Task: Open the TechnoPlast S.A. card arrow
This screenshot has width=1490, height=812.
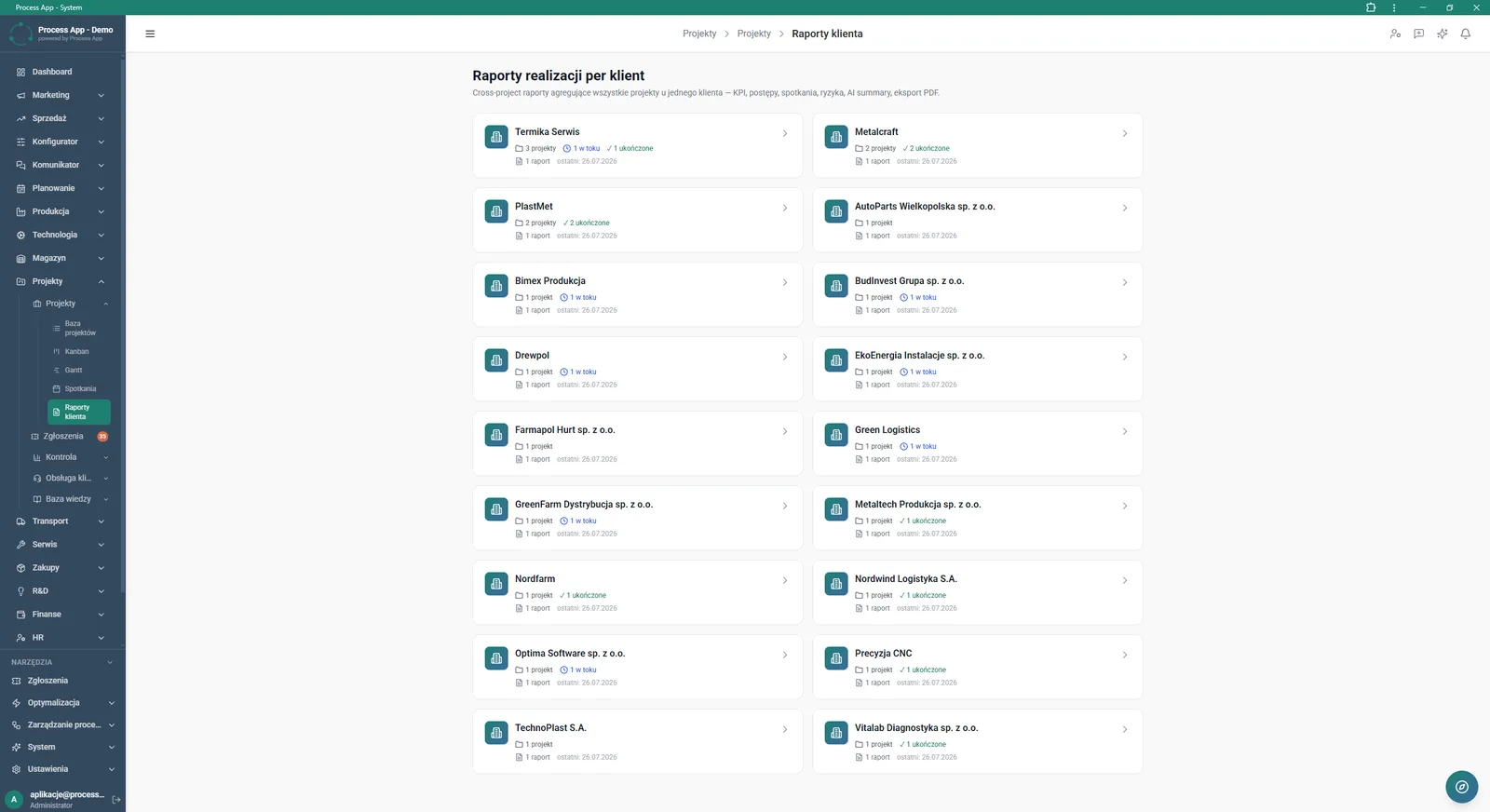Action: [785, 729]
